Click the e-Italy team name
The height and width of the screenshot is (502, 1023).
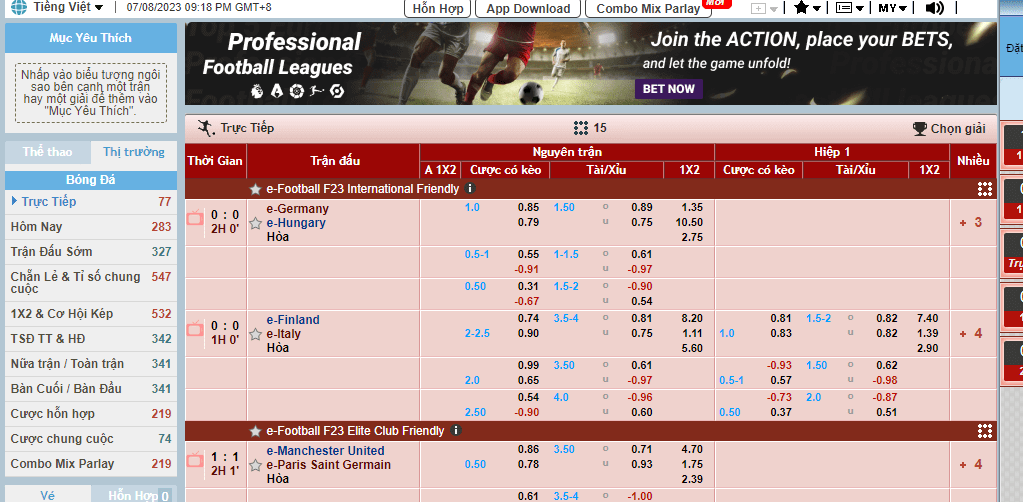[284, 334]
